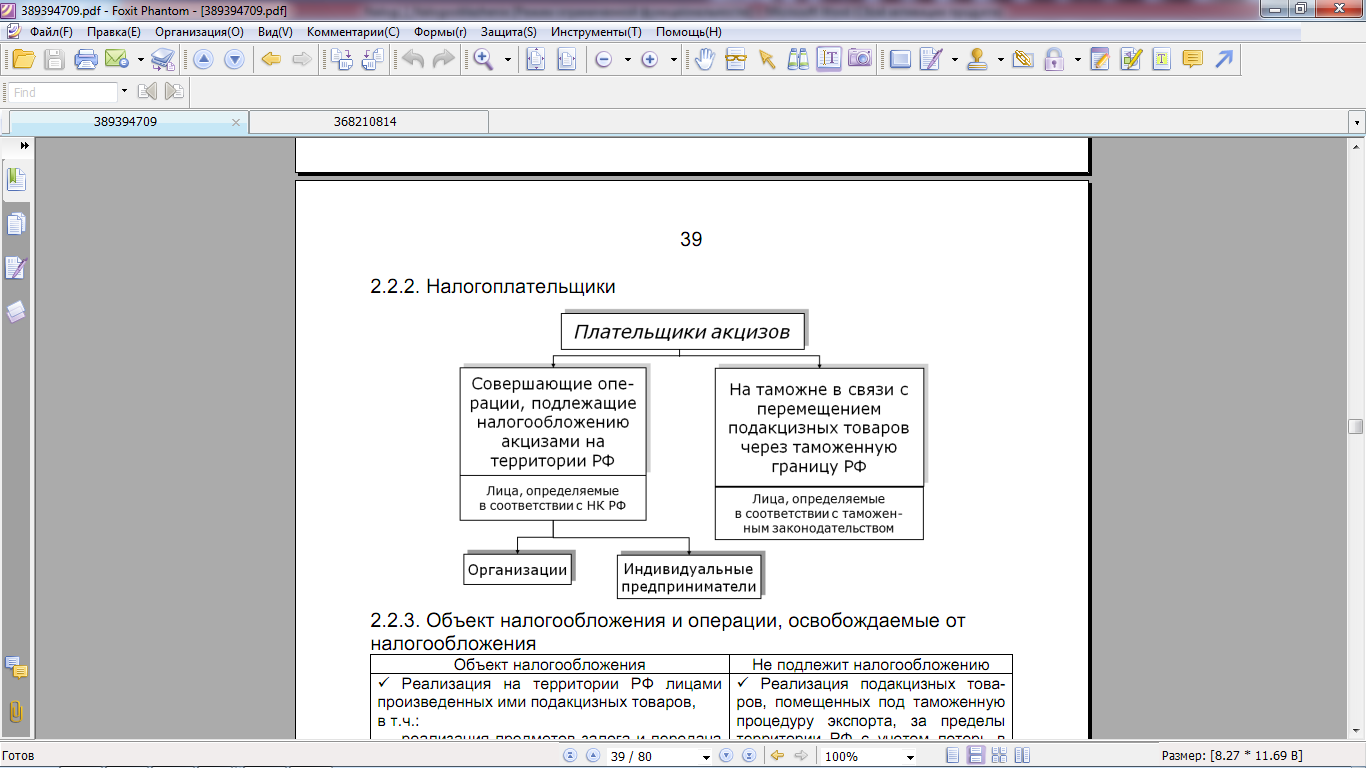Viewport: 1366px width, 768px height.
Task: Click the padlock security icon
Action: [1053, 59]
